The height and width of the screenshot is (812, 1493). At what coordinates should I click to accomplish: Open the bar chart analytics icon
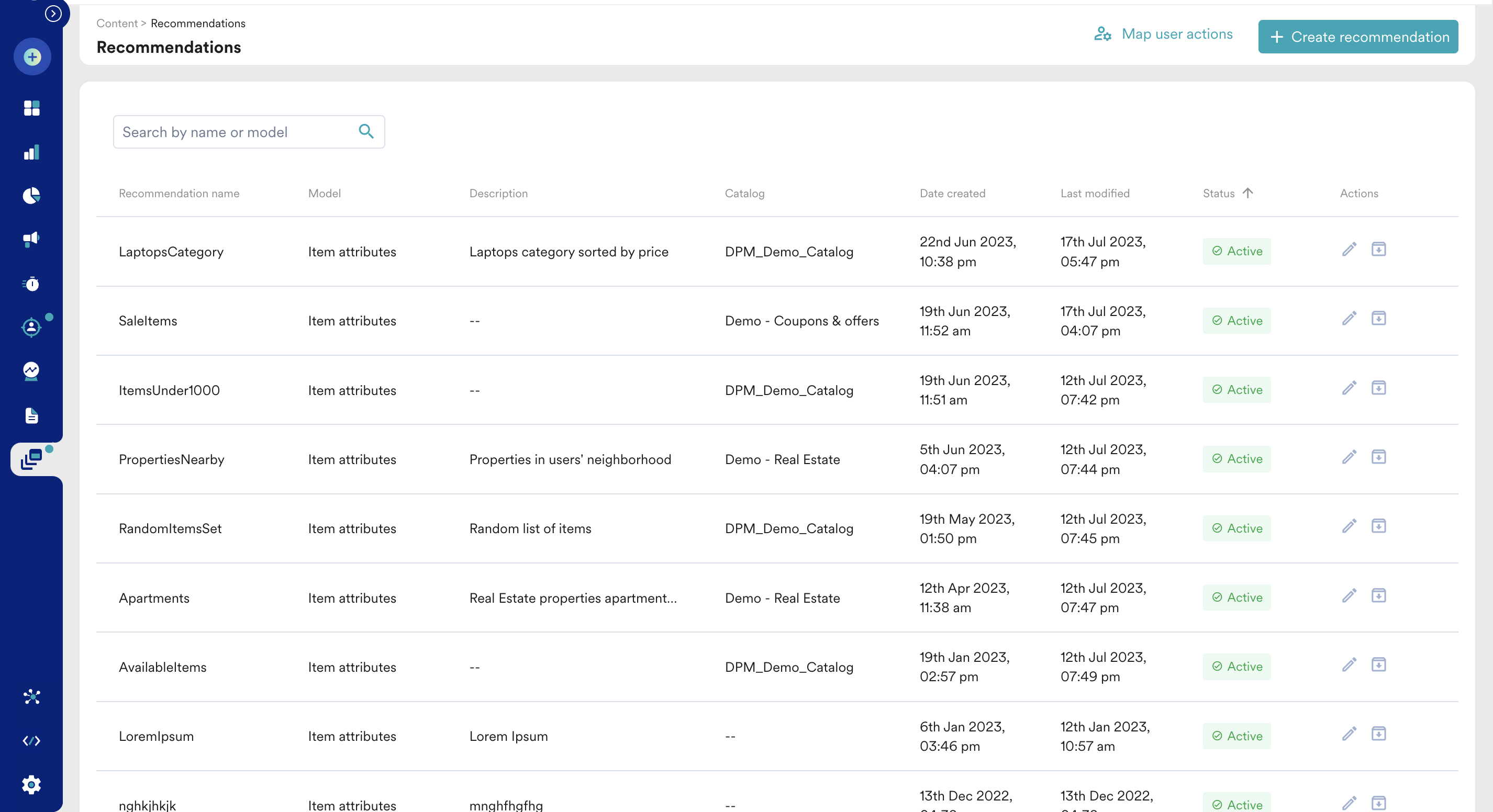click(32, 152)
